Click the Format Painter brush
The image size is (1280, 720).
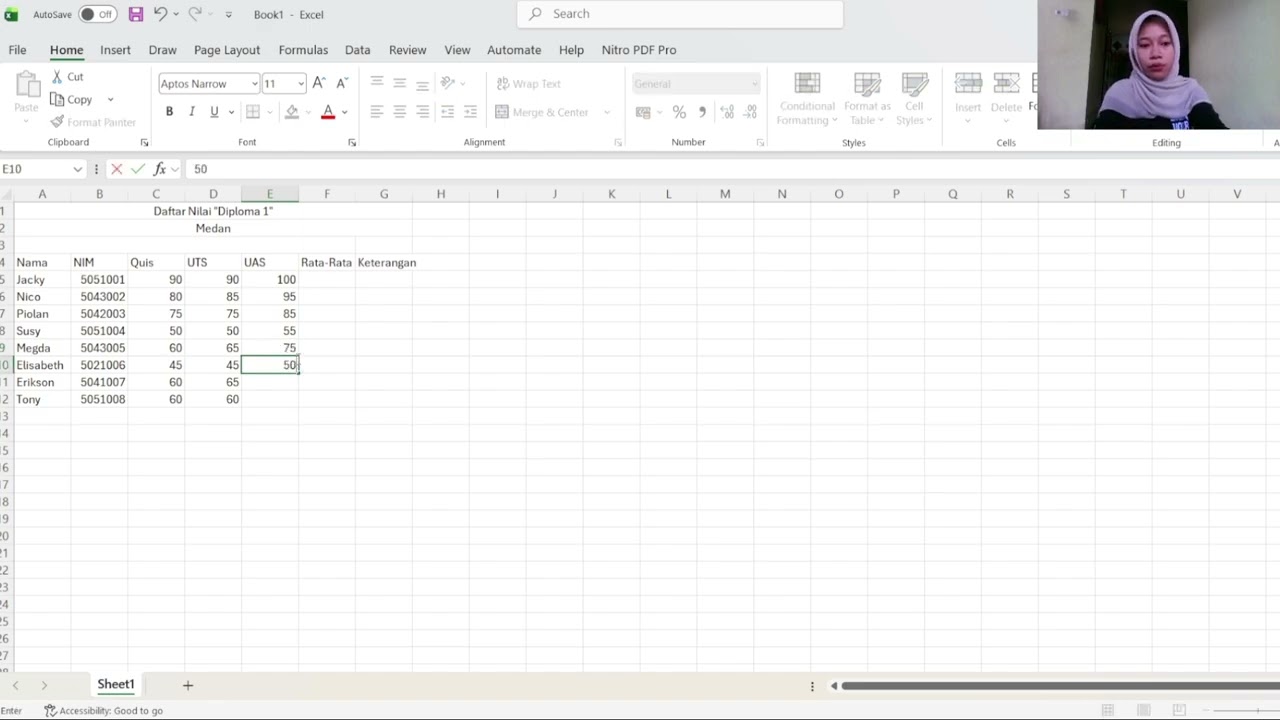pos(93,122)
